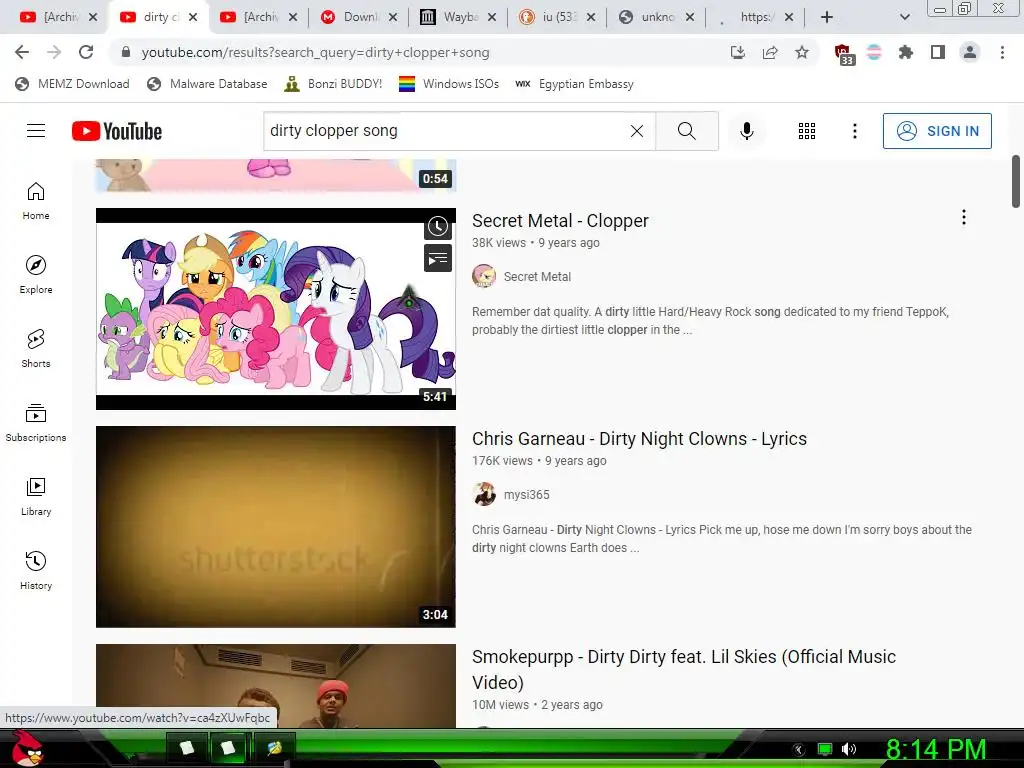Image resolution: width=1024 pixels, height=768 pixels.
Task: Open YouTube apps grid icon
Action: 807,131
